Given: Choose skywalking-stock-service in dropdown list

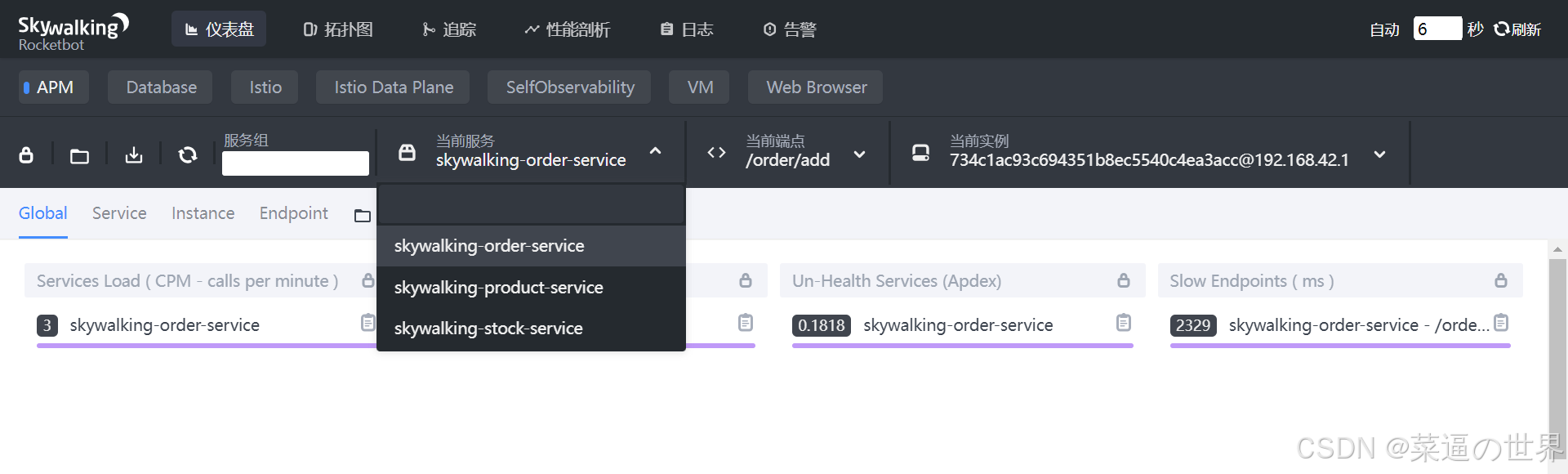Looking at the screenshot, I should click(x=531, y=329).
